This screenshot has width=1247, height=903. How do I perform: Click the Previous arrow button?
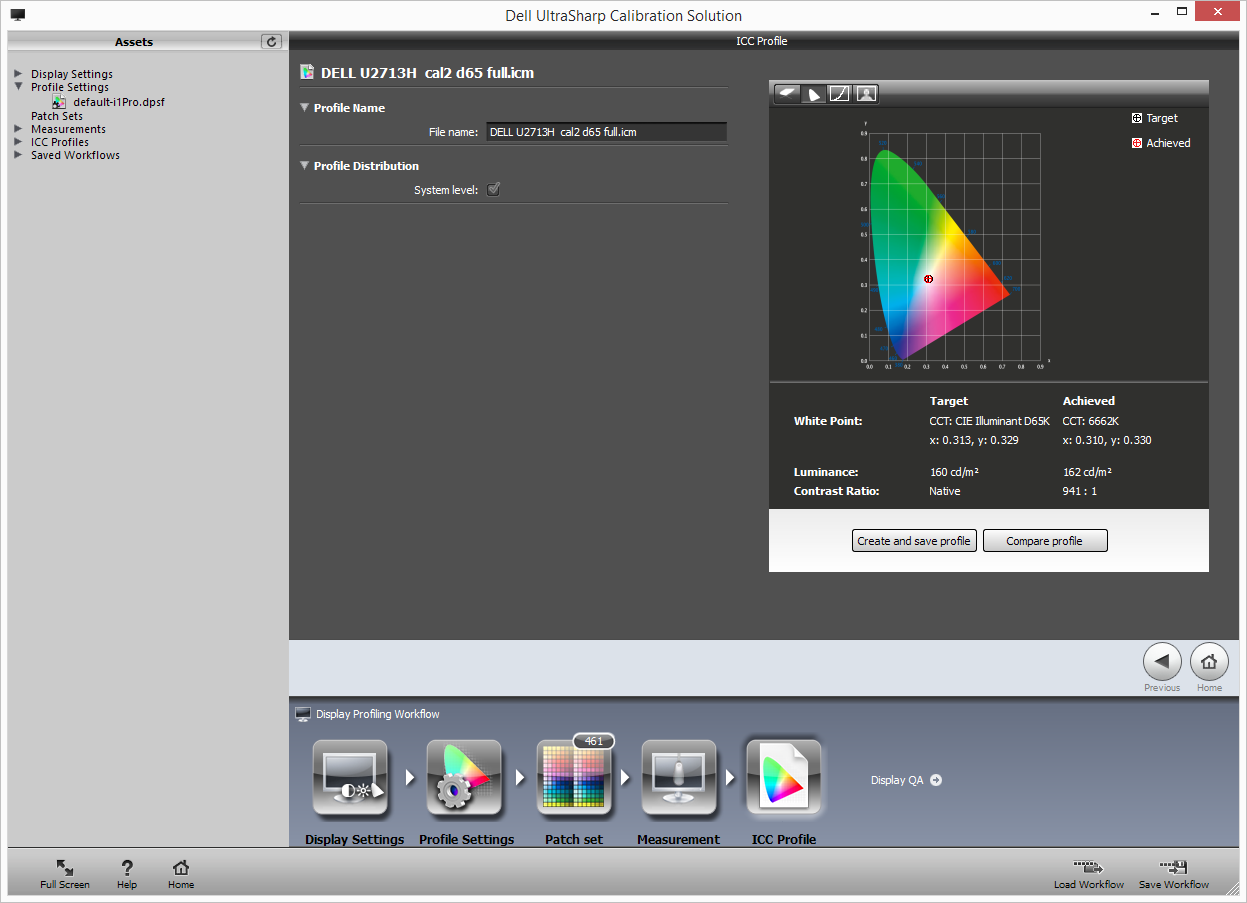[1162, 661]
